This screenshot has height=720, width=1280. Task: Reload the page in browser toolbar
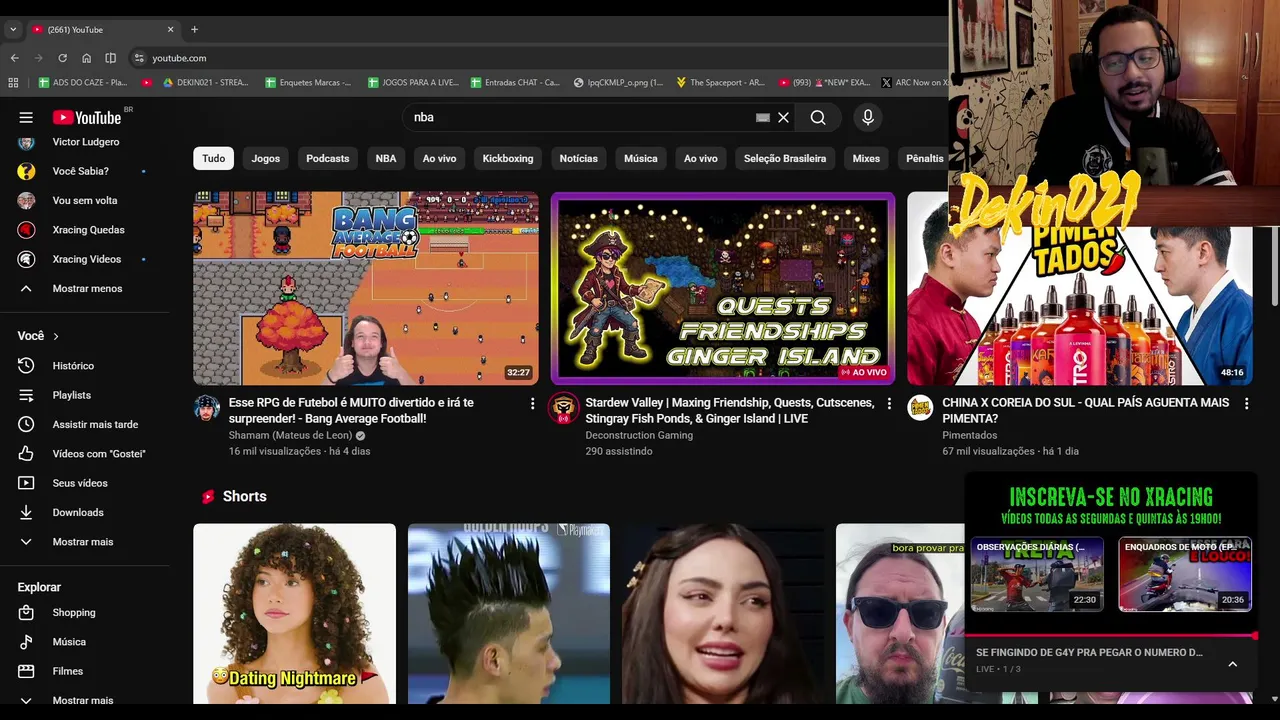[62, 58]
